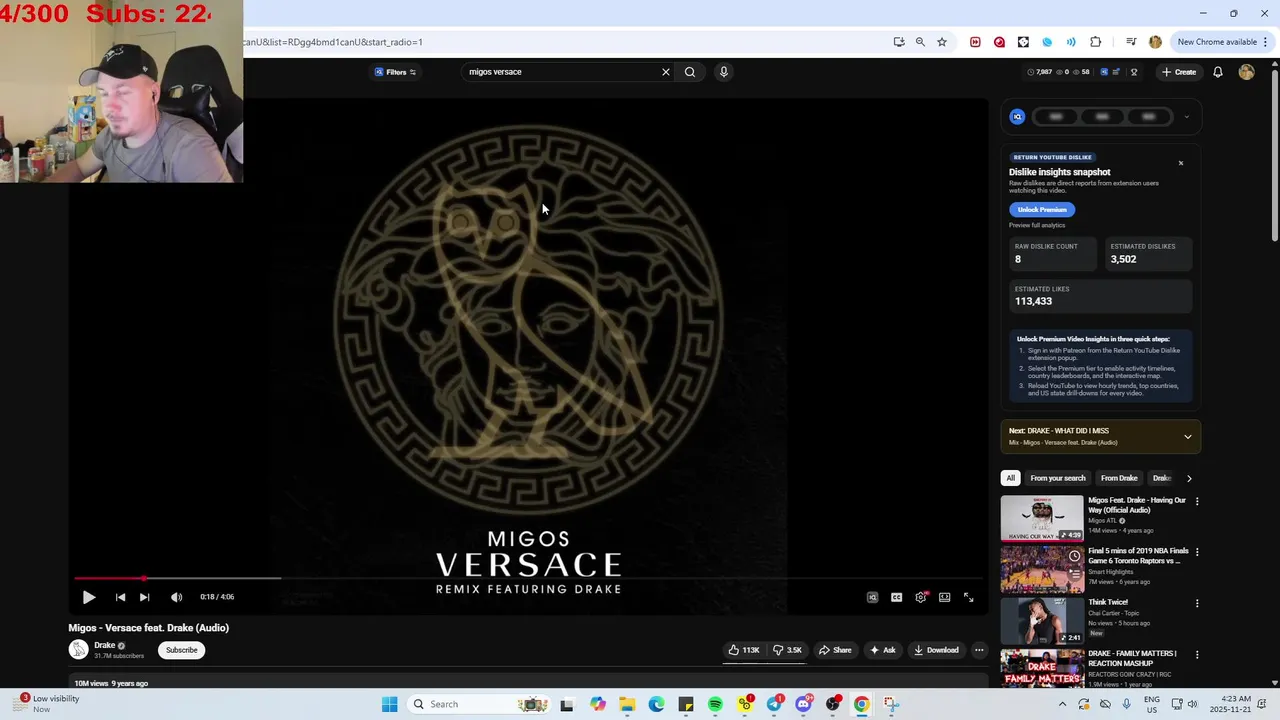Viewport: 1280px width, 720px height.
Task: Select the 'From your search' chip
Action: pyautogui.click(x=1058, y=478)
